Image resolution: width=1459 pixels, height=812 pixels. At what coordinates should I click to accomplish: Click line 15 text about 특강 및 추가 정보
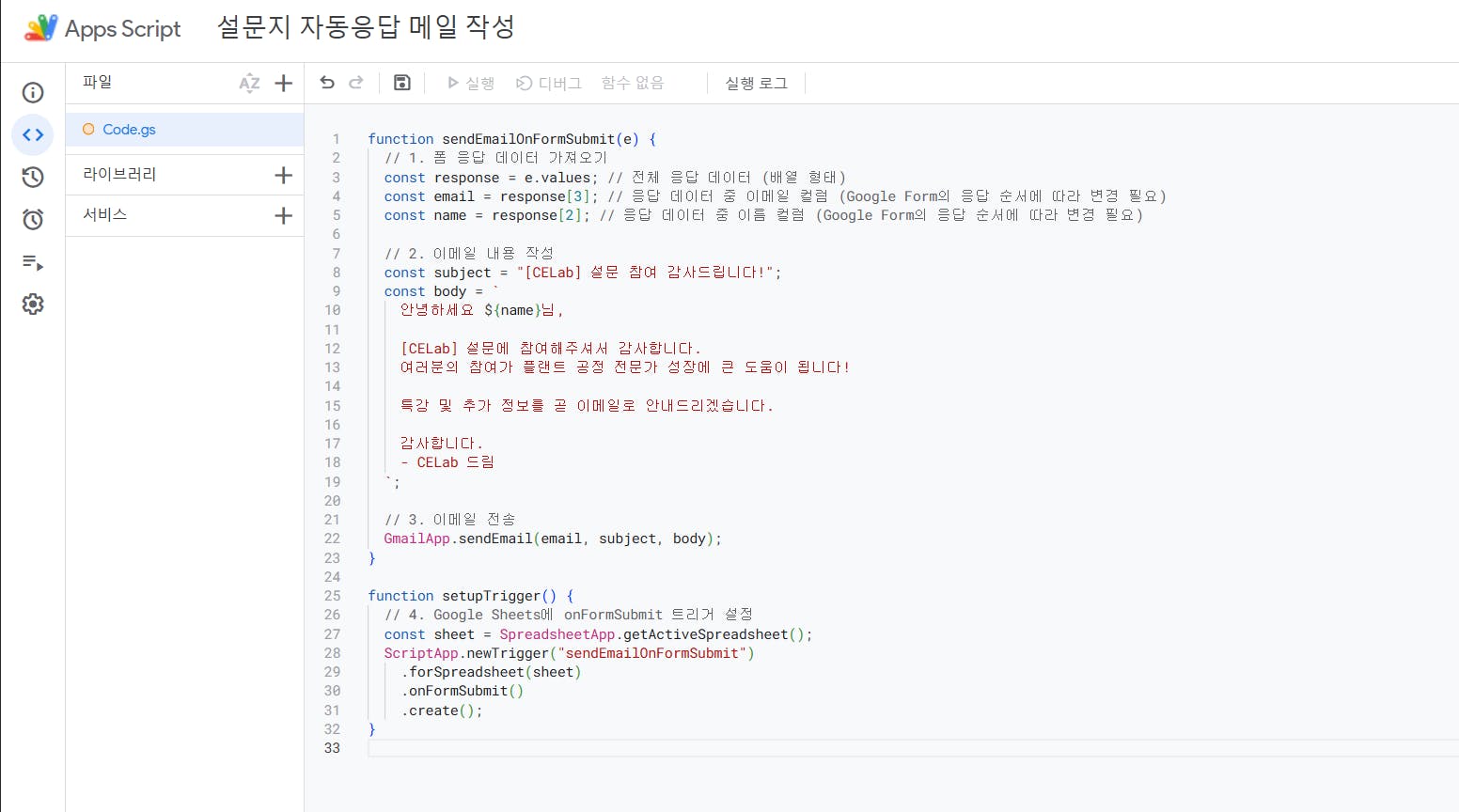pyautogui.click(x=587, y=406)
